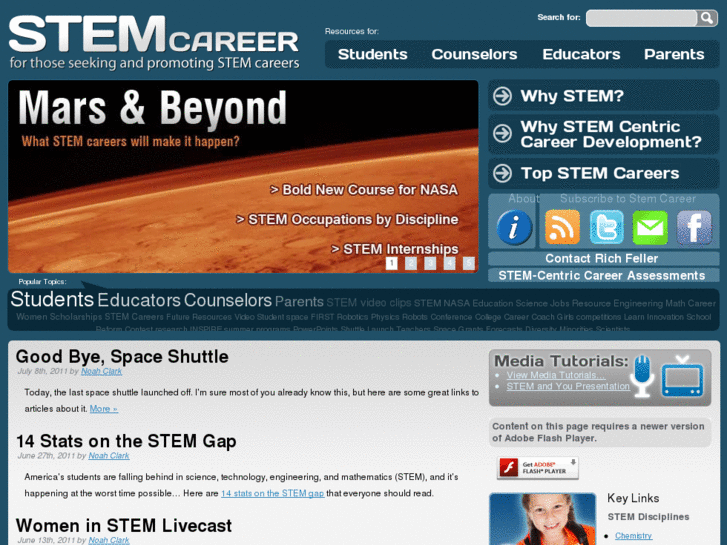Open the Parents resources menu

pyautogui.click(x=674, y=54)
